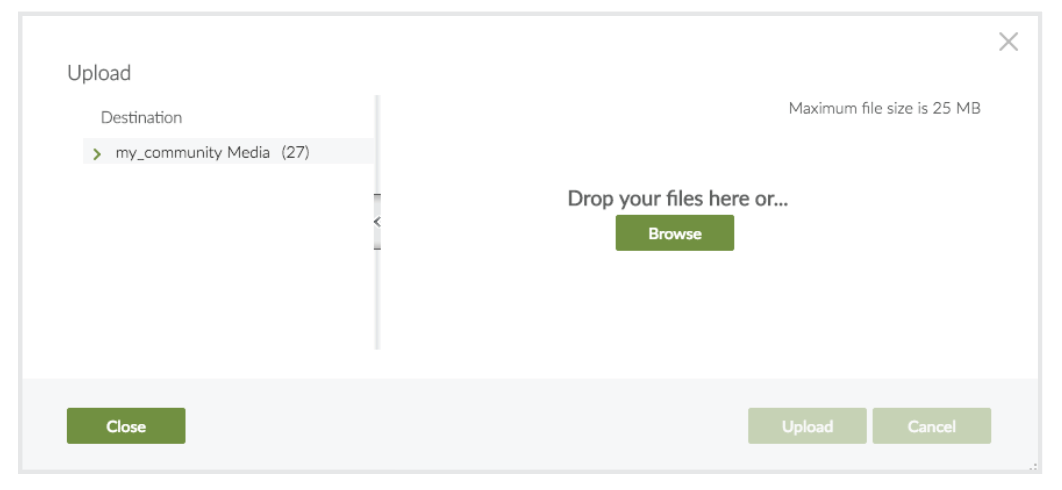Screen dimensions: 1062x490
Task: Expand the my_community Media folder chevron
Action: pos(97,154)
